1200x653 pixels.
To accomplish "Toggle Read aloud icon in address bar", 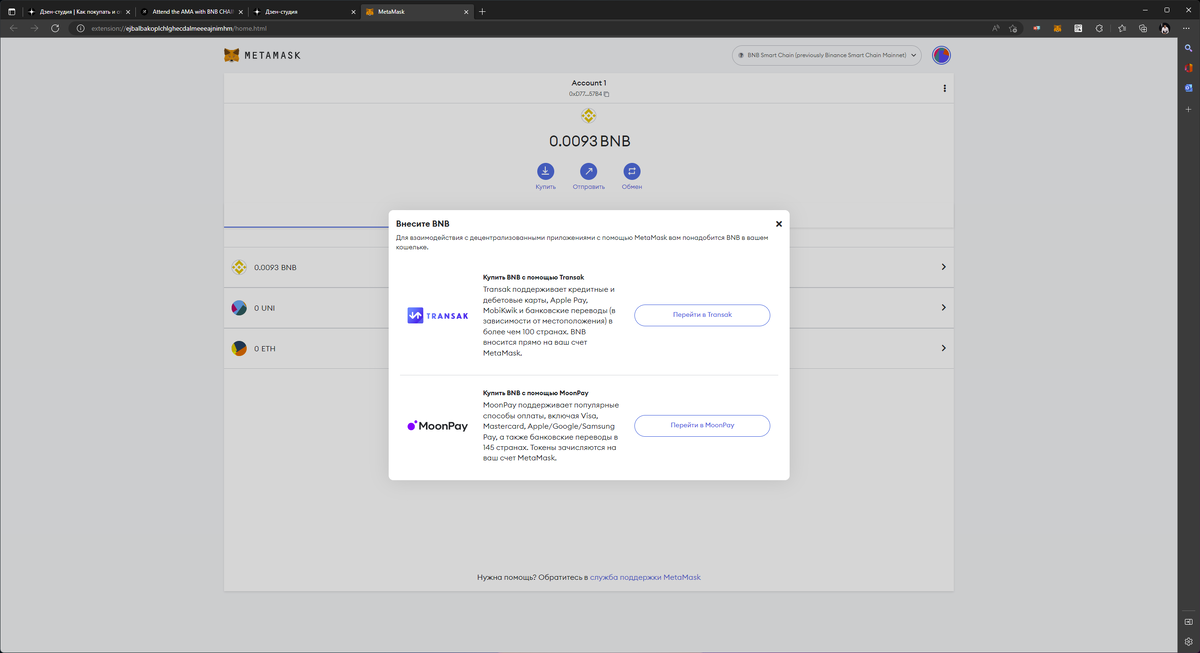I will coord(996,28).
